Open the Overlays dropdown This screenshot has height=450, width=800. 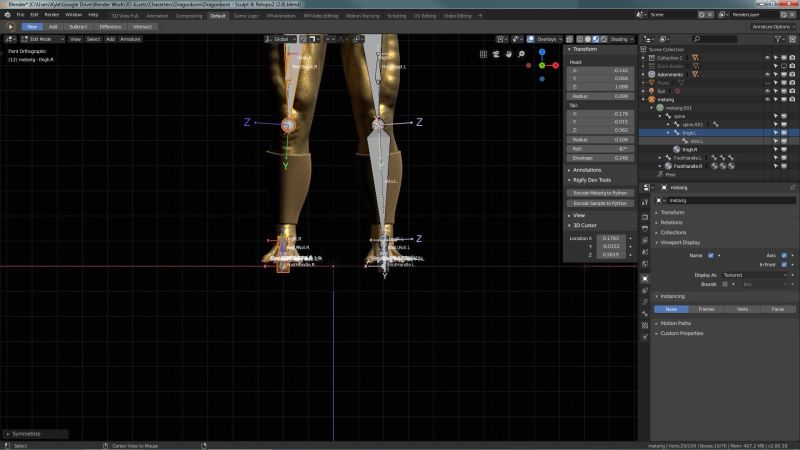coord(549,39)
